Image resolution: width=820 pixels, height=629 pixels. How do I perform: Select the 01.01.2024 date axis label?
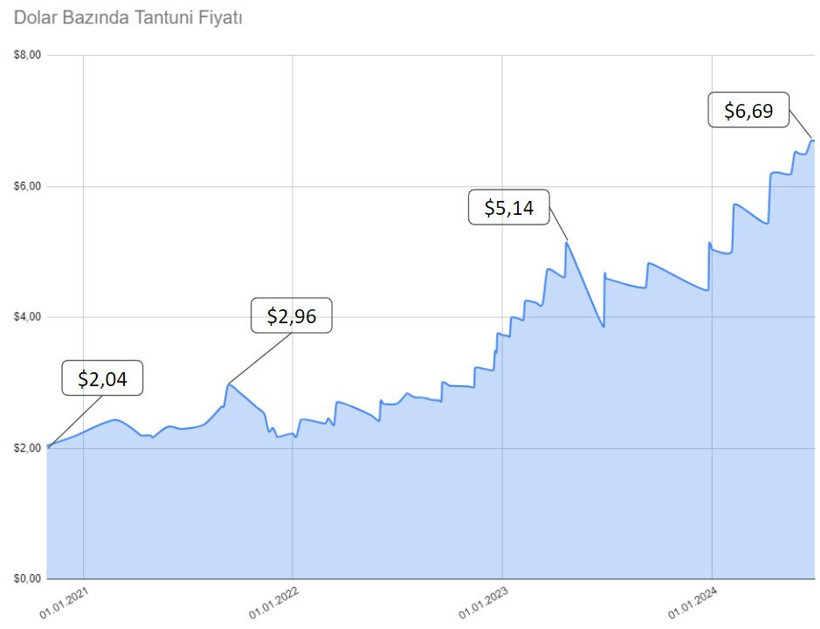[693, 603]
